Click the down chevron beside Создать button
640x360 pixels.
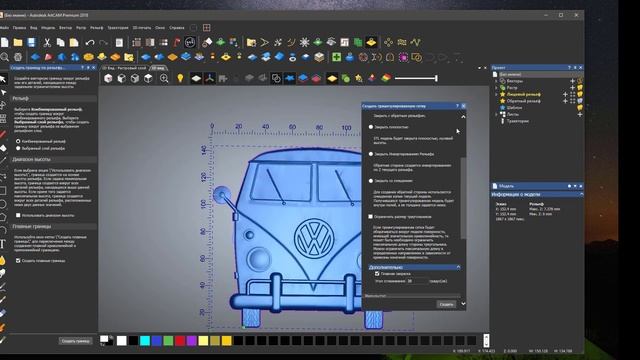463,304
